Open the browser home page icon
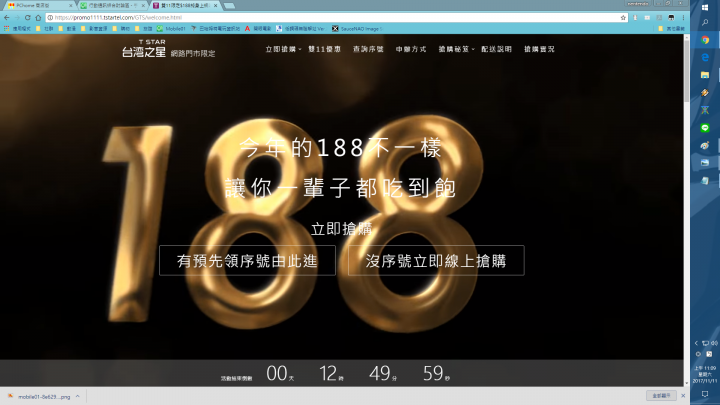 [38, 17]
